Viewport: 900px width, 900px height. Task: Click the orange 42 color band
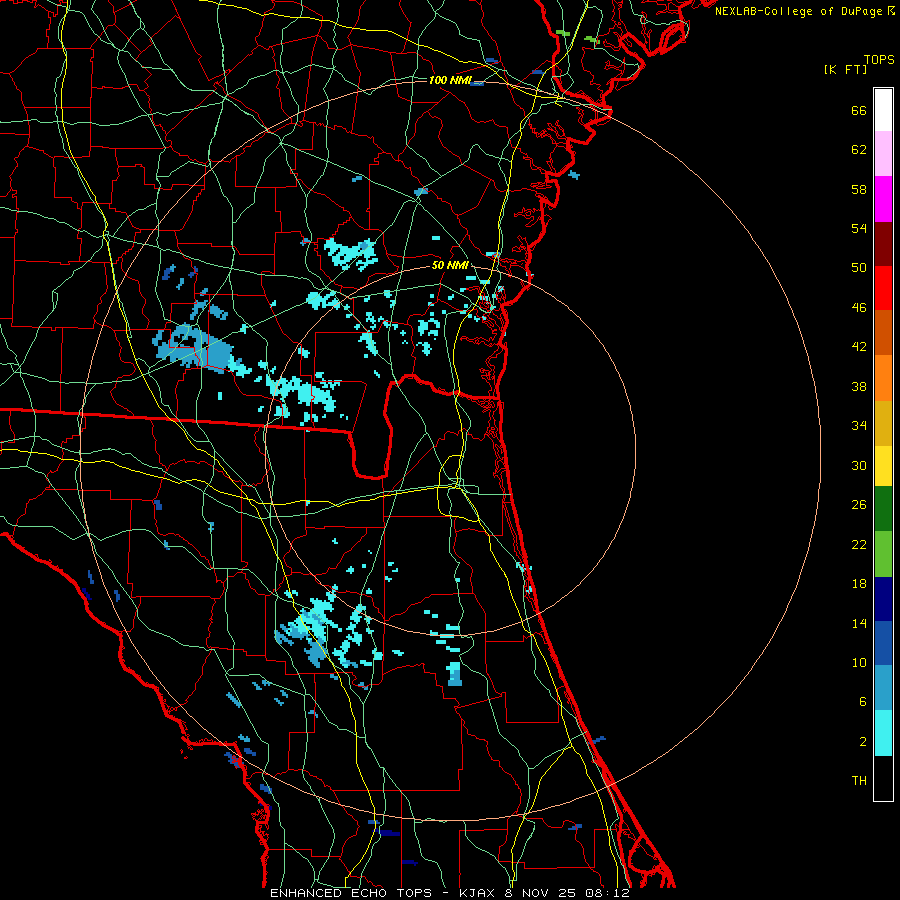click(x=883, y=378)
